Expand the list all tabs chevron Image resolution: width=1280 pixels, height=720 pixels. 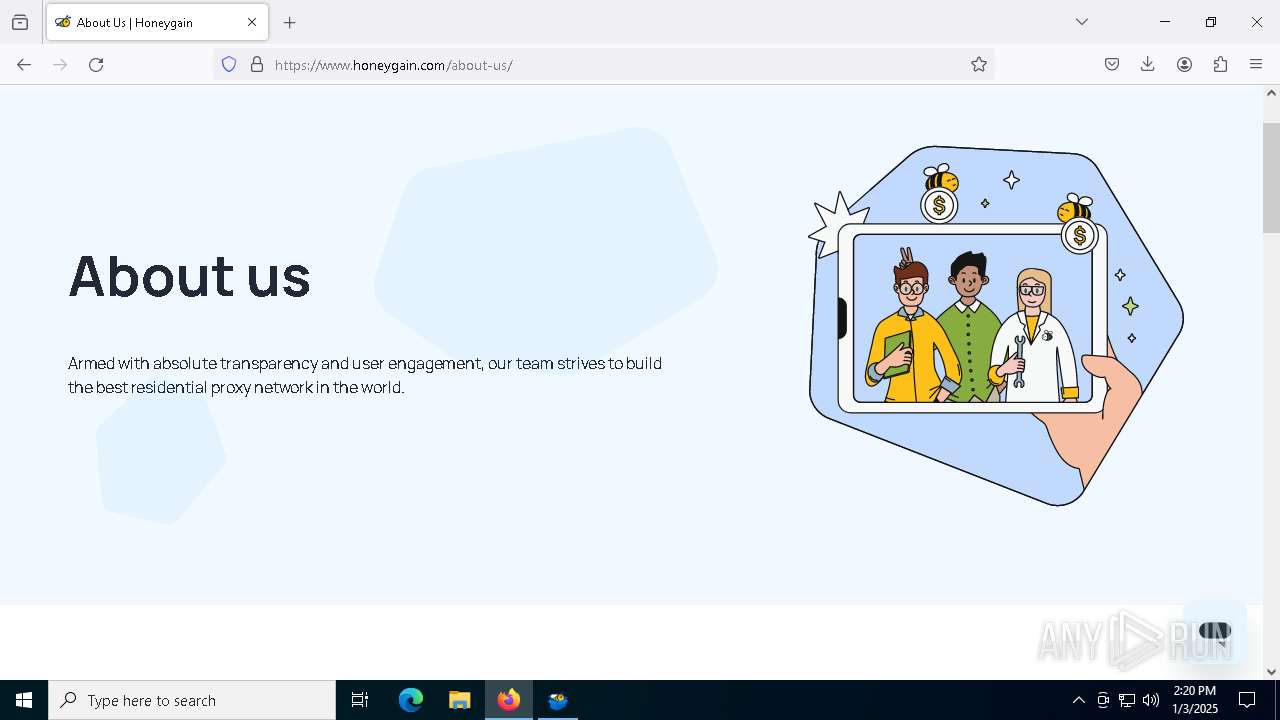tap(1082, 22)
